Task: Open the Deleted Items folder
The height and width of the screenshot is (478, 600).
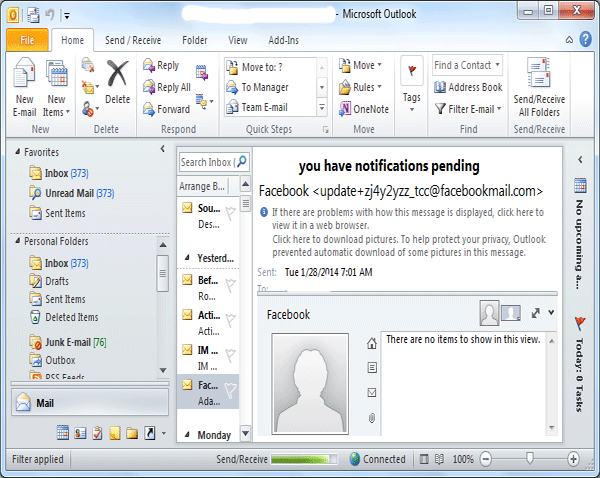Action: point(64,317)
